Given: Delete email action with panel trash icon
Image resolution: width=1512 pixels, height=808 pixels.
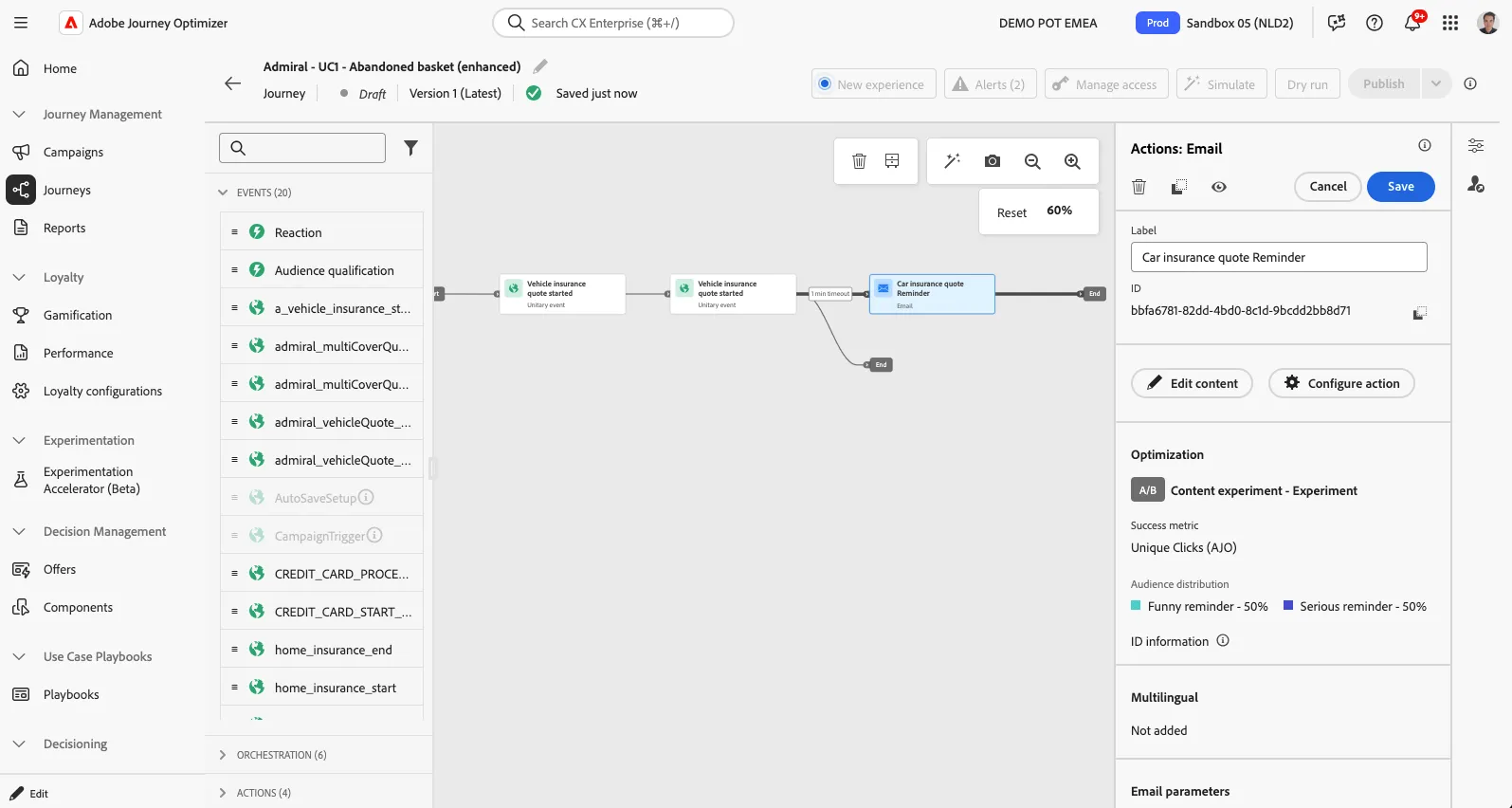Looking at the screenshot, I should point(1139,187).
